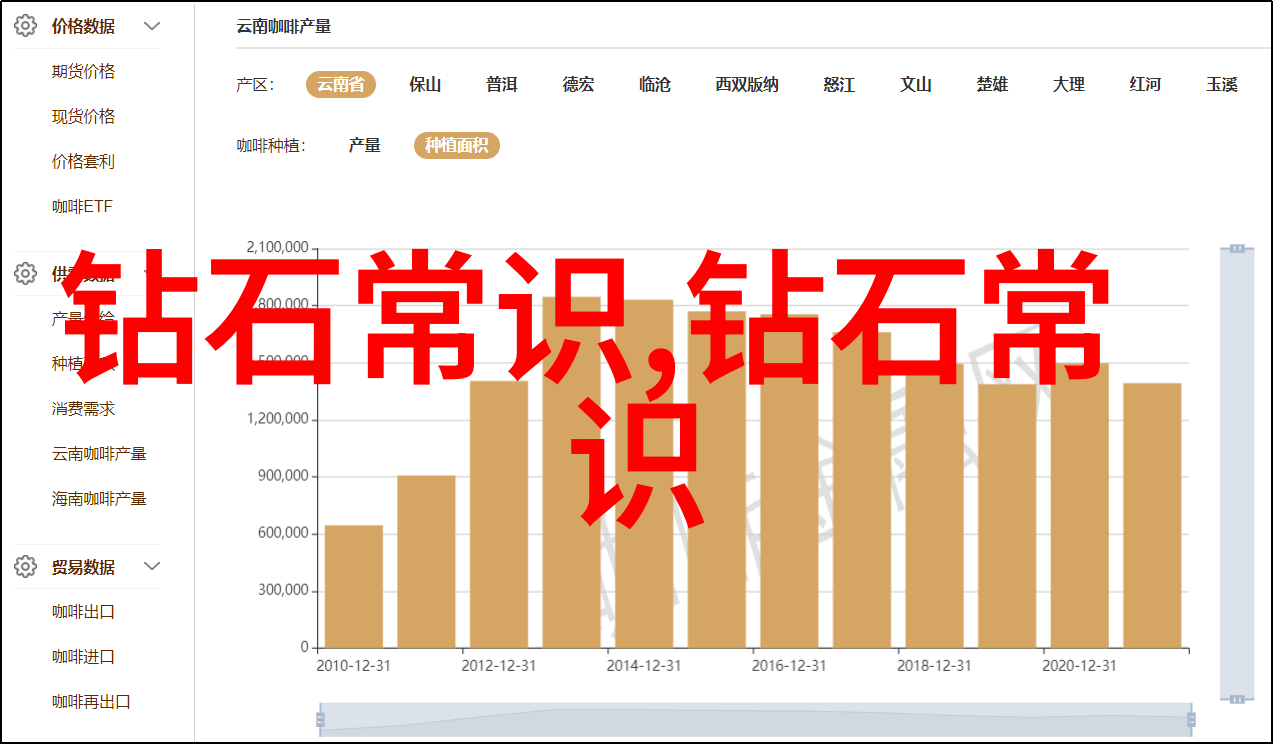The image size is (1275, 744).
Task: Open 云南咖啡产量 in the sidebar
Action: click(100, 453)
